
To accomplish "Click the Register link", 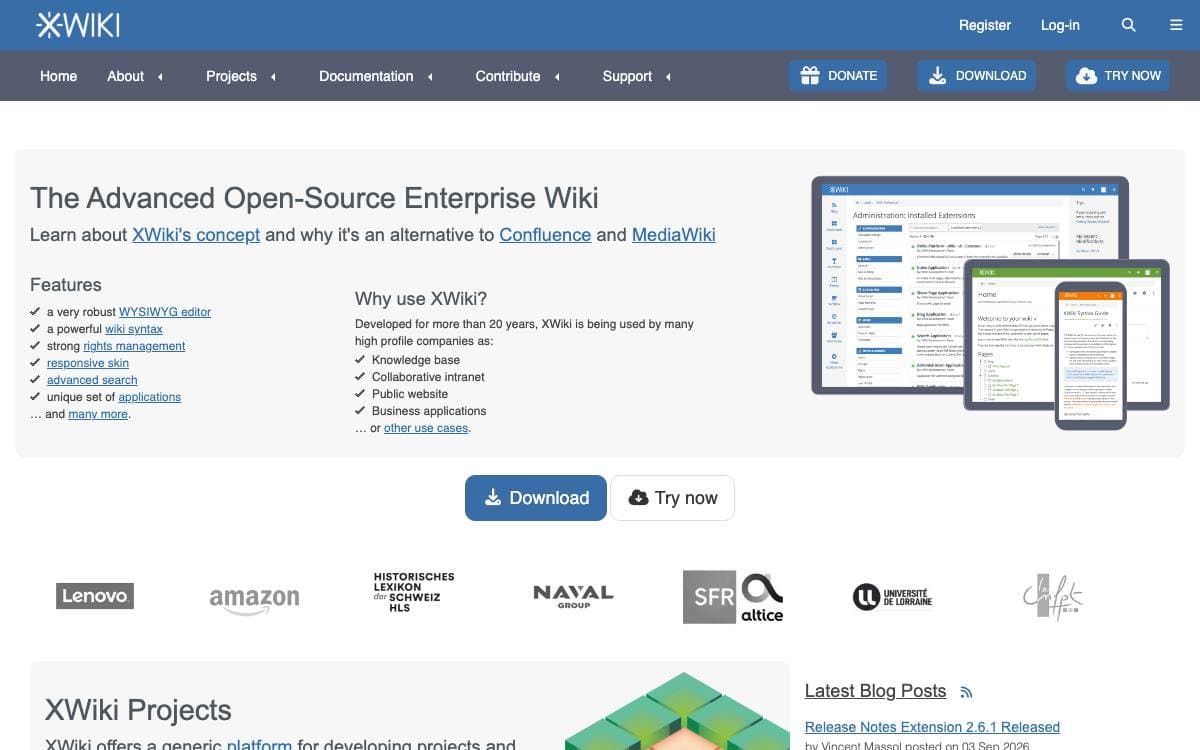I will click(985, 25).
